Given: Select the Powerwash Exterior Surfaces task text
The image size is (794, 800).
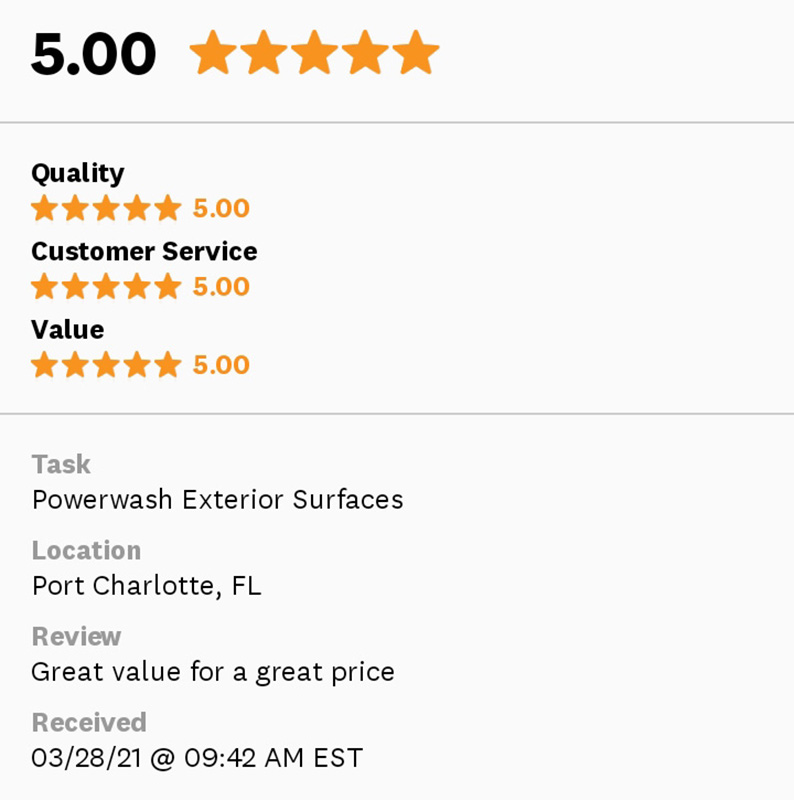Looking at the screenshot, I should [217, 499].
